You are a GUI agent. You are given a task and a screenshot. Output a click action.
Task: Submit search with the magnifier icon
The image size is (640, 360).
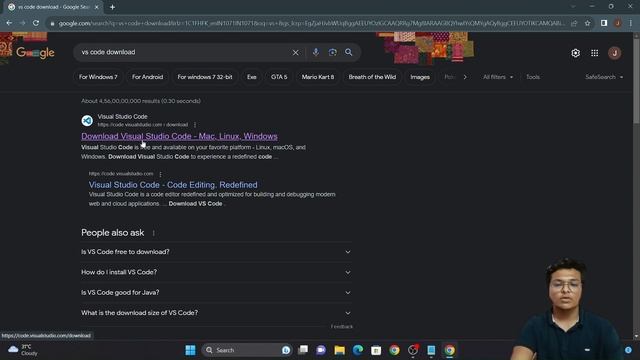[349, 52]
